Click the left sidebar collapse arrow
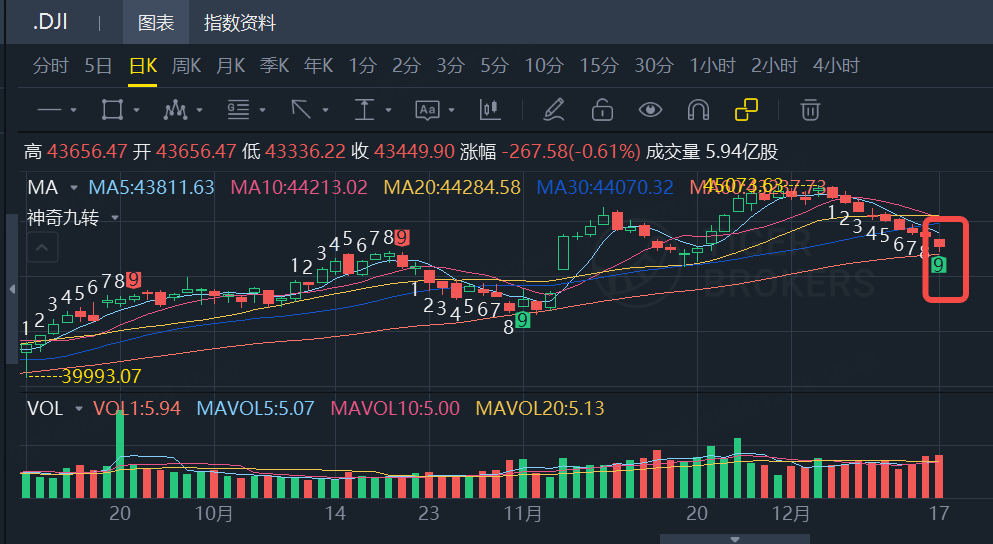The height and width of the screenshot is (544, 993). pos(11,289)
